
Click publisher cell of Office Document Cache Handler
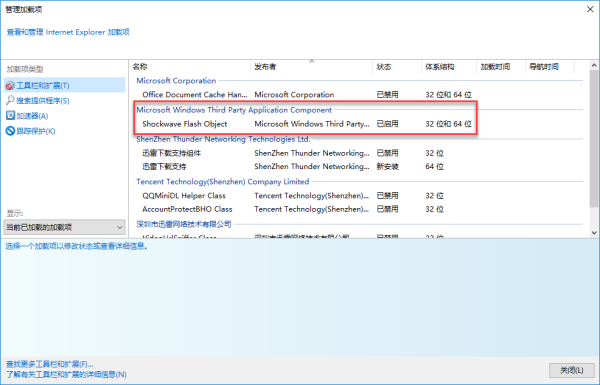click(x=294, y=95)
